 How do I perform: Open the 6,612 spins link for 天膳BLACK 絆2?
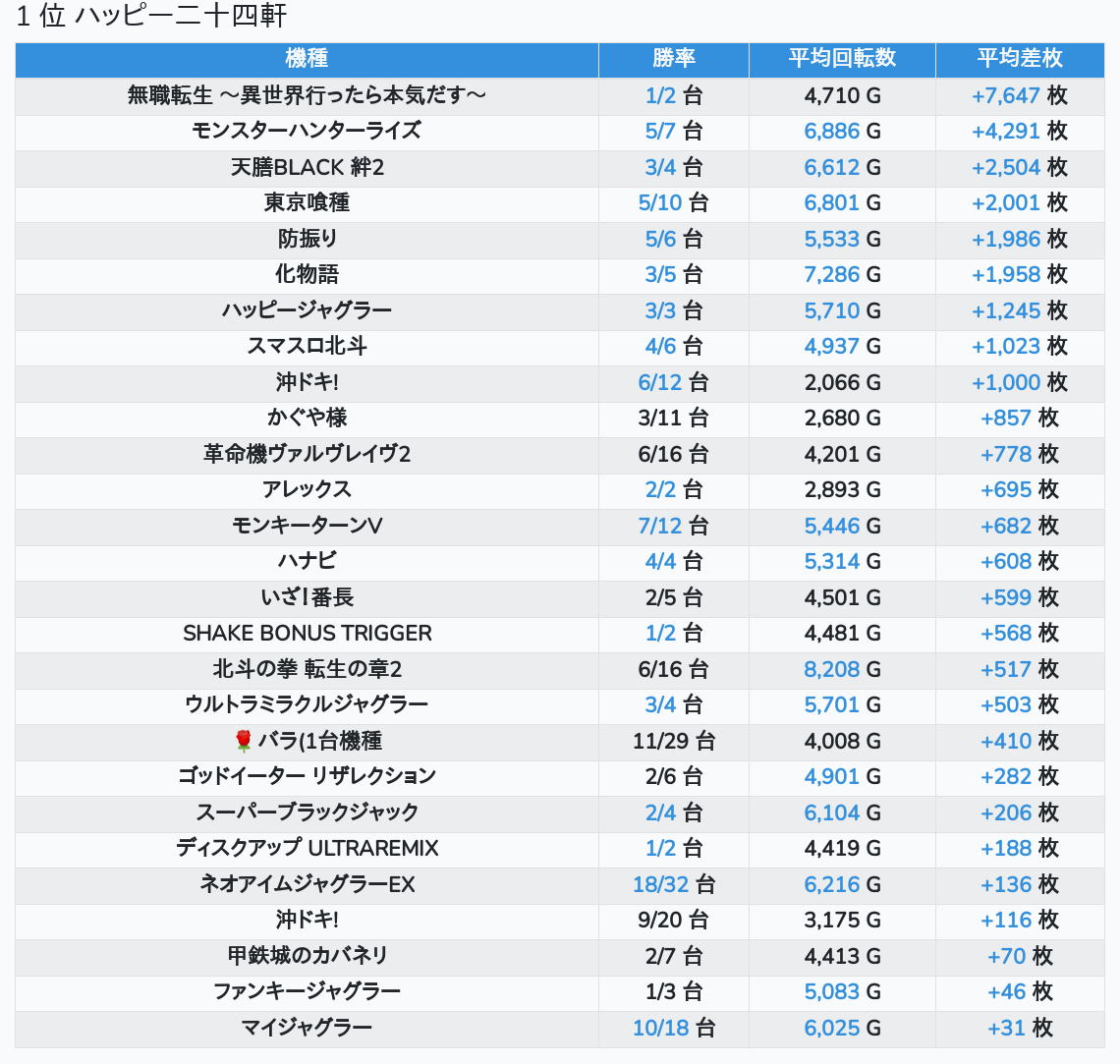[831, 167]
